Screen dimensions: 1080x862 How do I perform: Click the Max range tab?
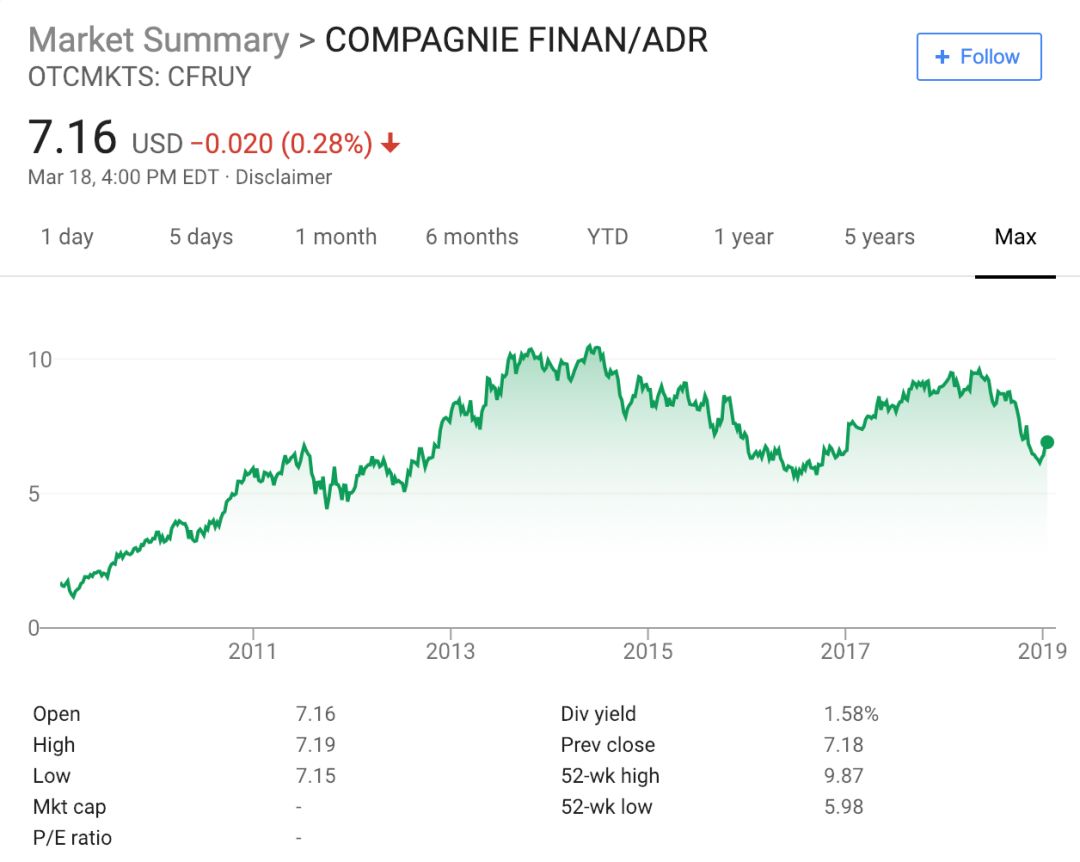coord(1015,237)
